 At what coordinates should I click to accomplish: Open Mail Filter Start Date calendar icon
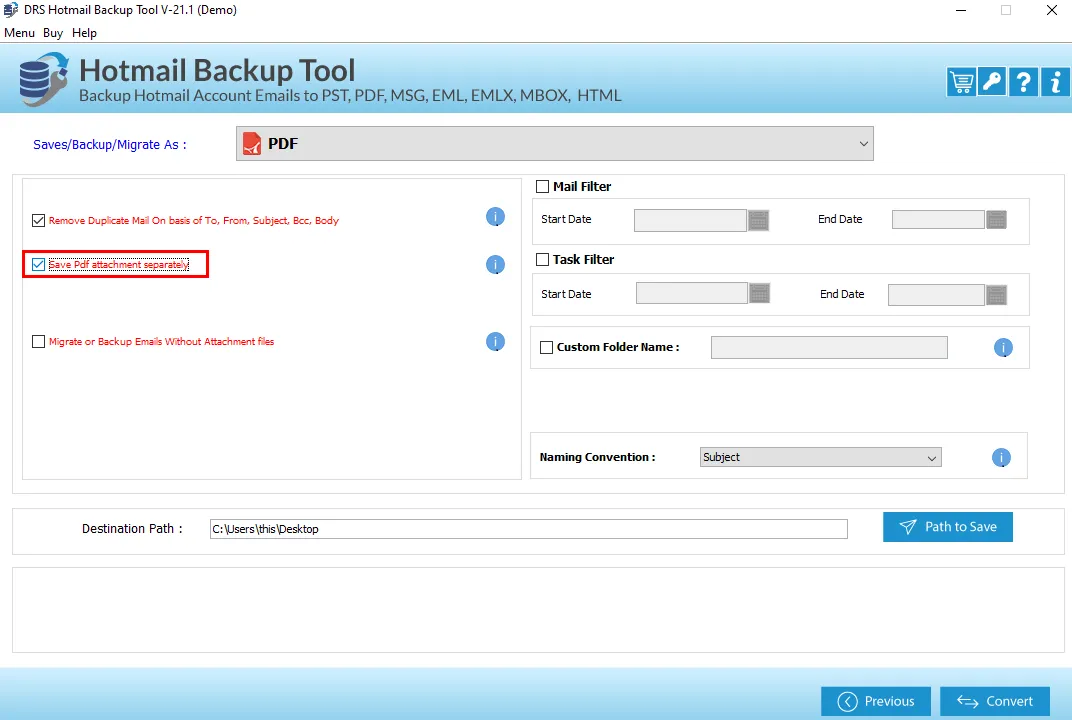[758, 220]
